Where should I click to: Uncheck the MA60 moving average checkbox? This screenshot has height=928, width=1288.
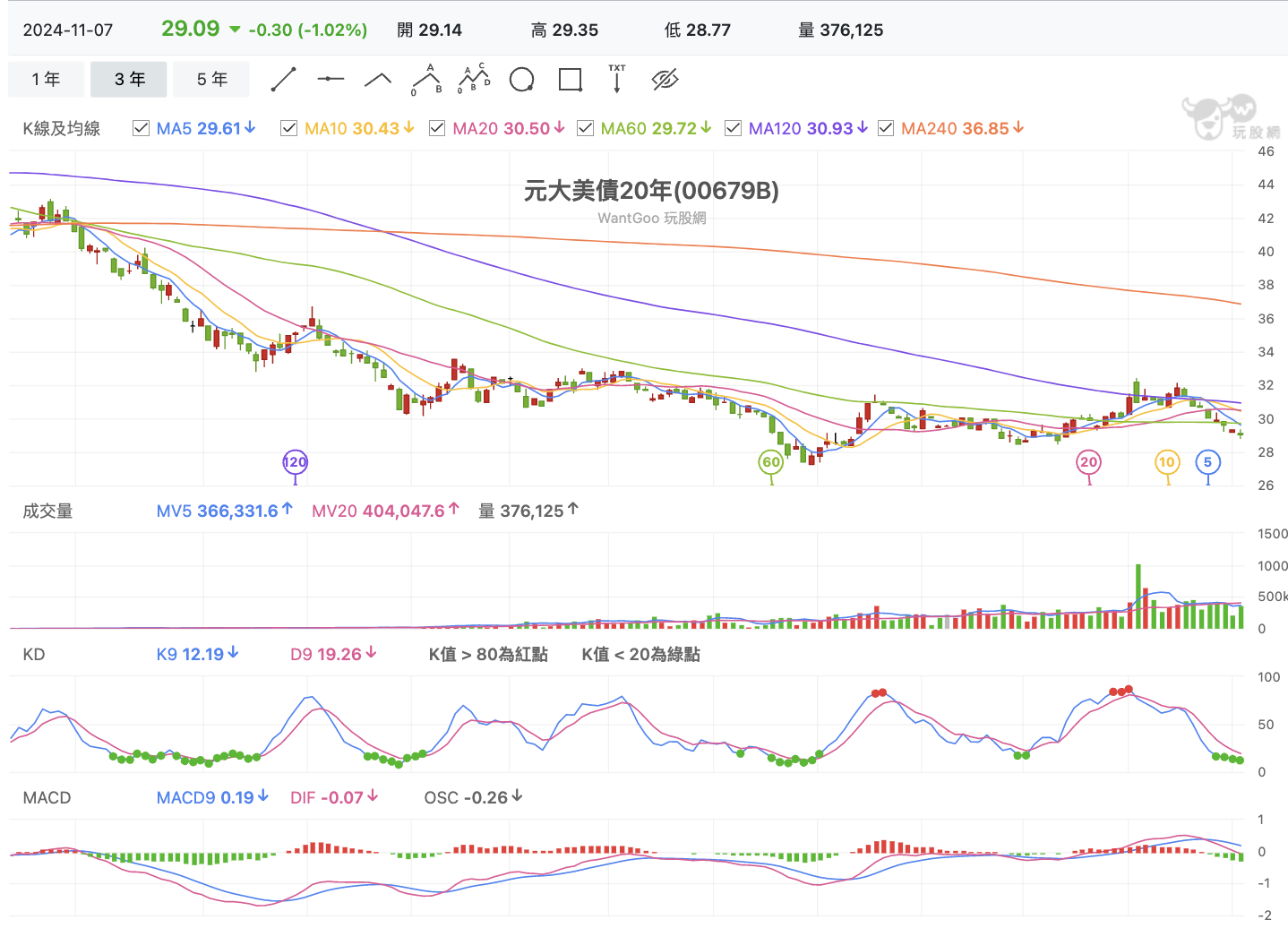pyautogui.click(x=585, y=128)
